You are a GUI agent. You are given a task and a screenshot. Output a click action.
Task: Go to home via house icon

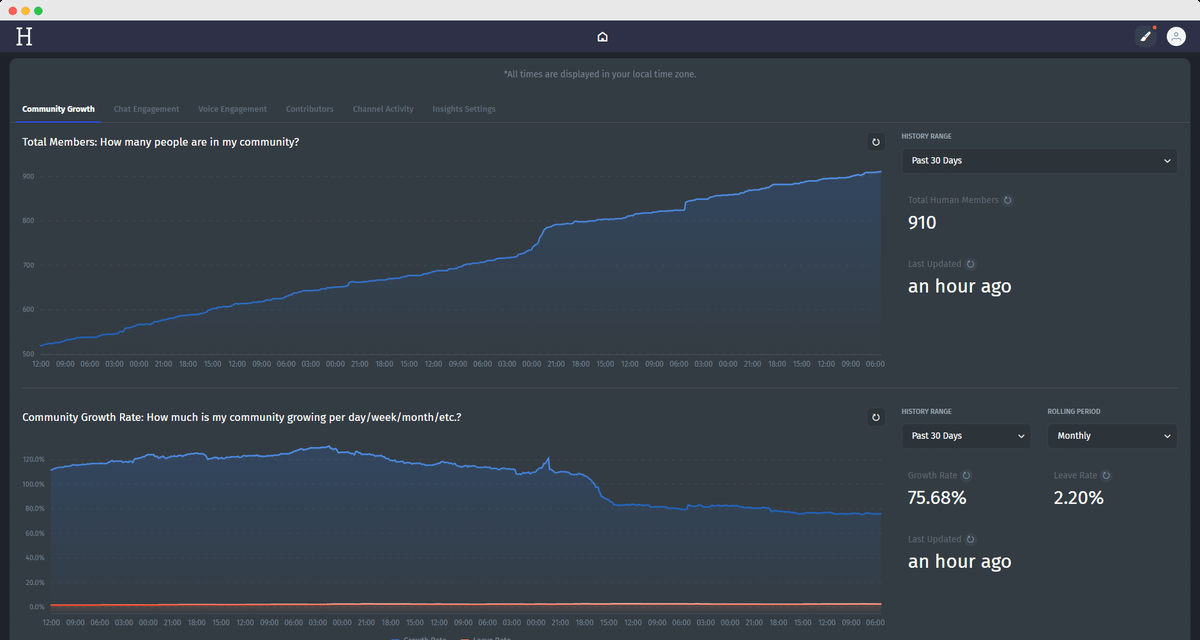pos(602,37)
